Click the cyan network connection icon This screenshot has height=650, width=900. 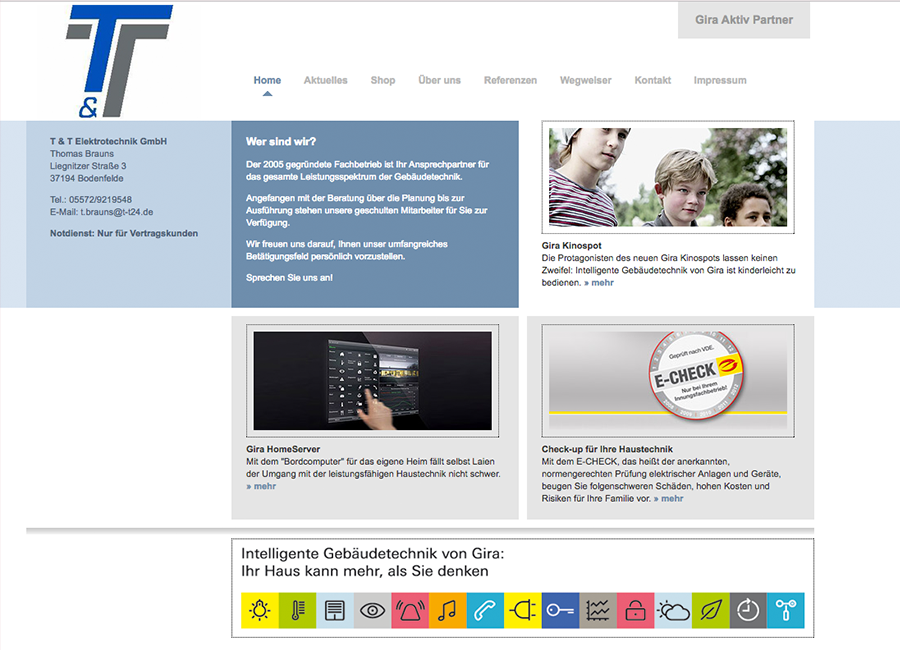point(786,610)
